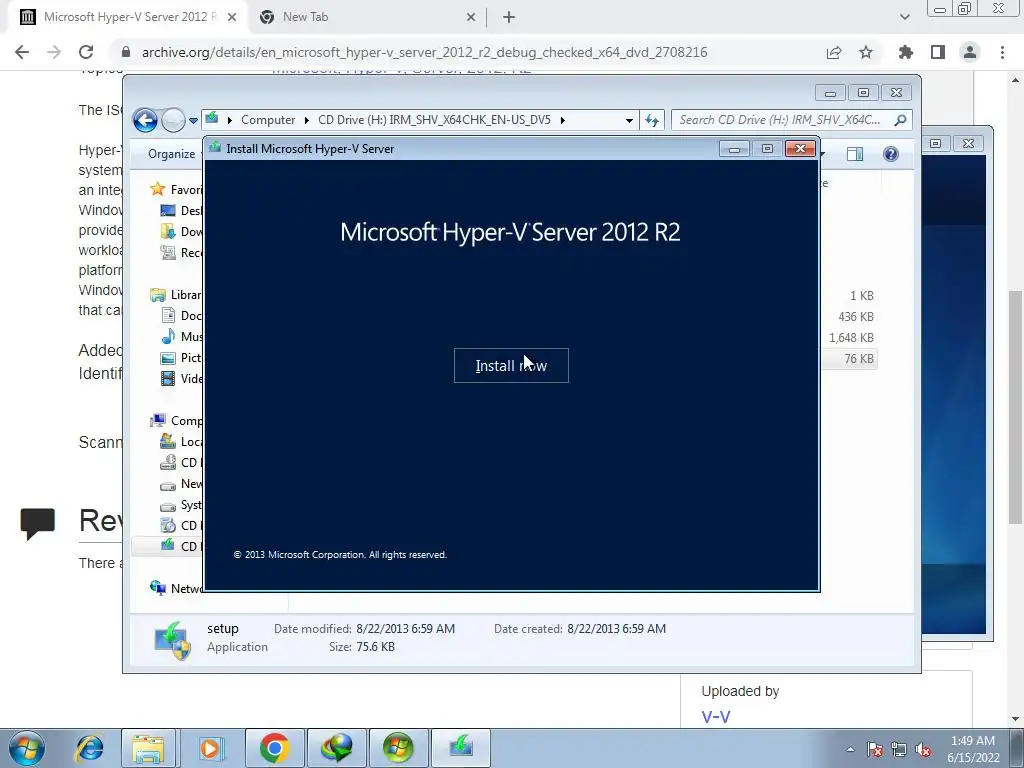Close the New Tab browser tab
Image resolution: width=1024 pixels, height=768 pixels.
pyautogui.click(x=471, y=17)
